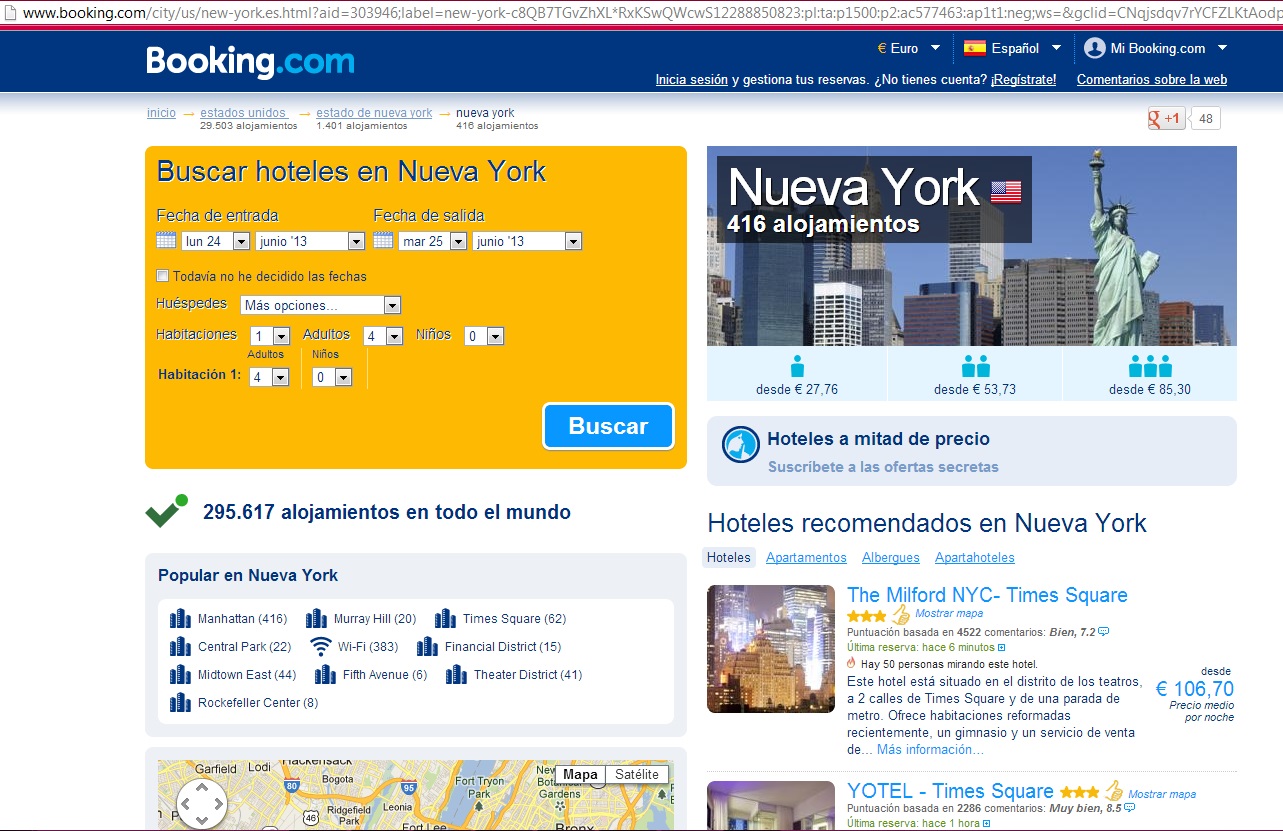Viewport: 1283px width, 831px height.
Task: Click the Booking.com logo
Action: pos(250,62)
